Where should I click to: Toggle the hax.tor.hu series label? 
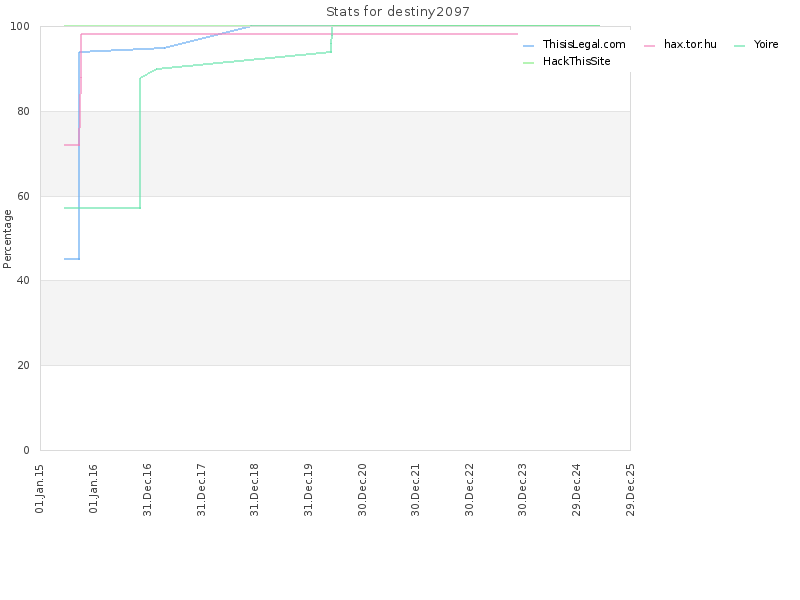tap(690, 44)
